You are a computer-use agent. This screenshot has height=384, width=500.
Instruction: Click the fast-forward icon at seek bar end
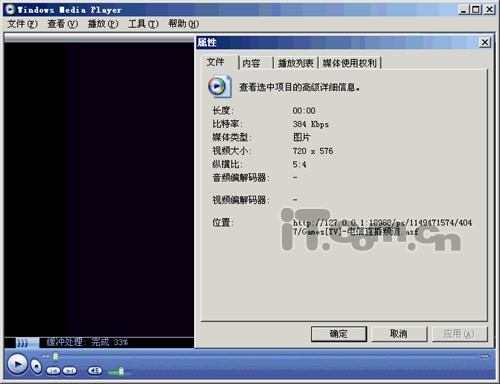coord(485,357)
